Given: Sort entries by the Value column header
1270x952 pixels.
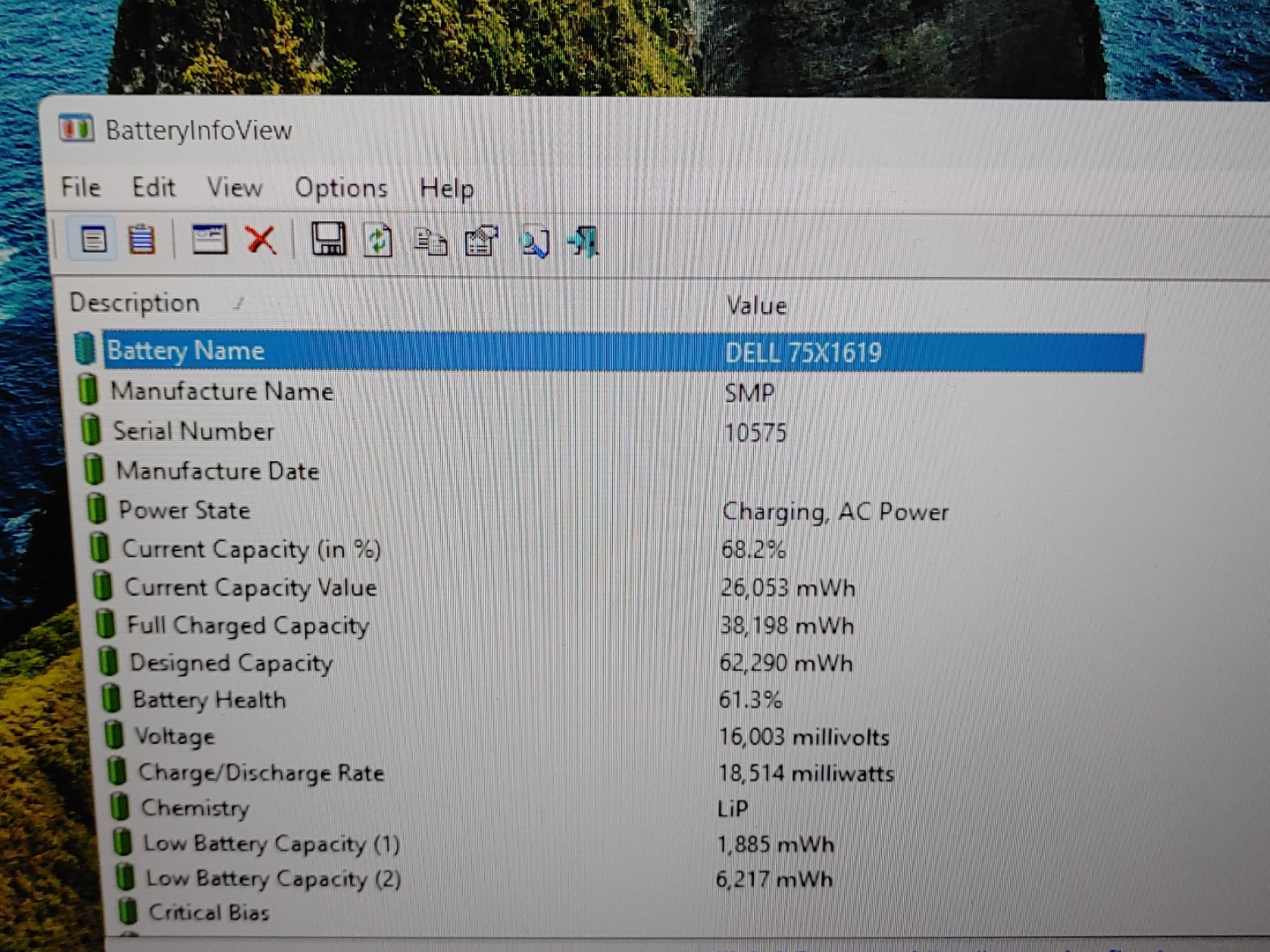Looking at the screenshot, I should click(755, 305).
